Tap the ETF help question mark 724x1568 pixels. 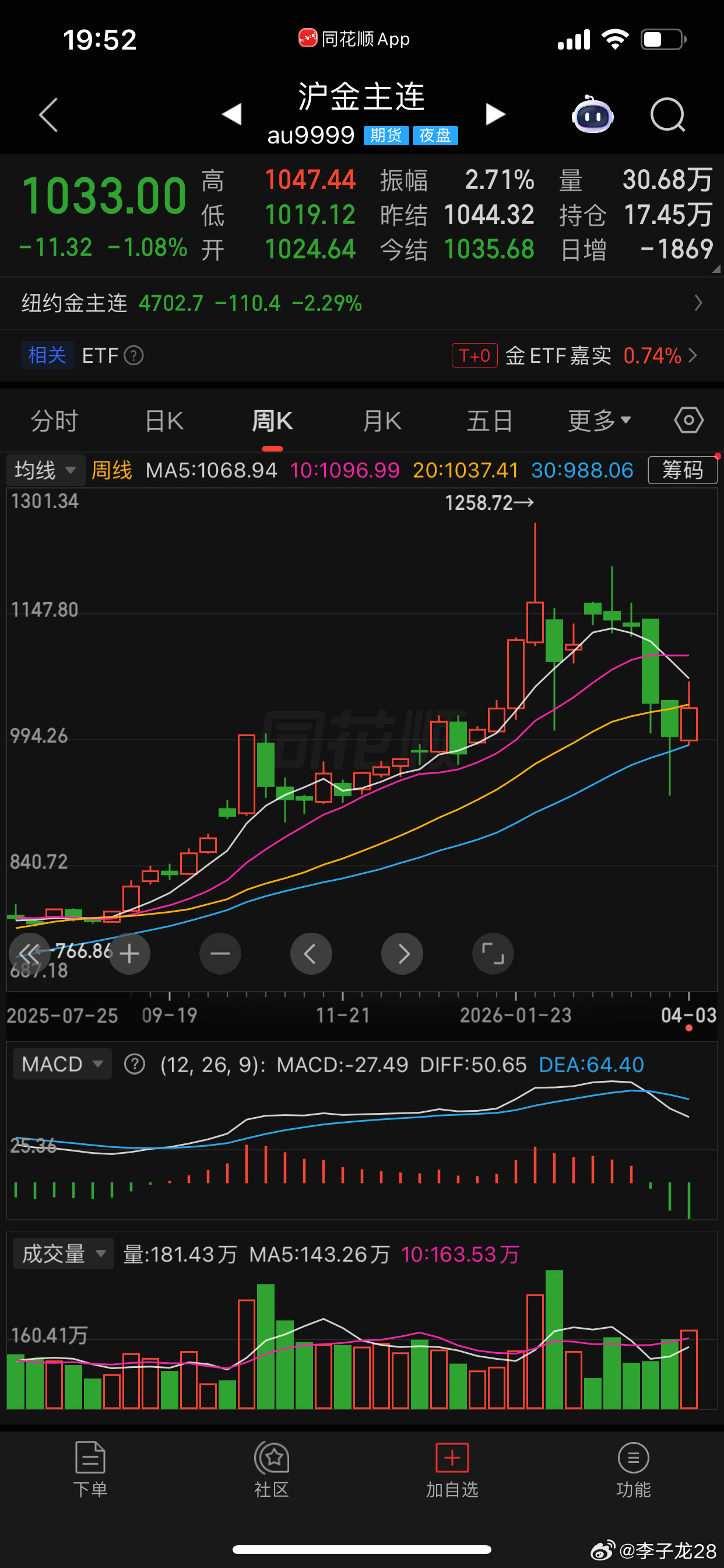click(x=134, y=355)
